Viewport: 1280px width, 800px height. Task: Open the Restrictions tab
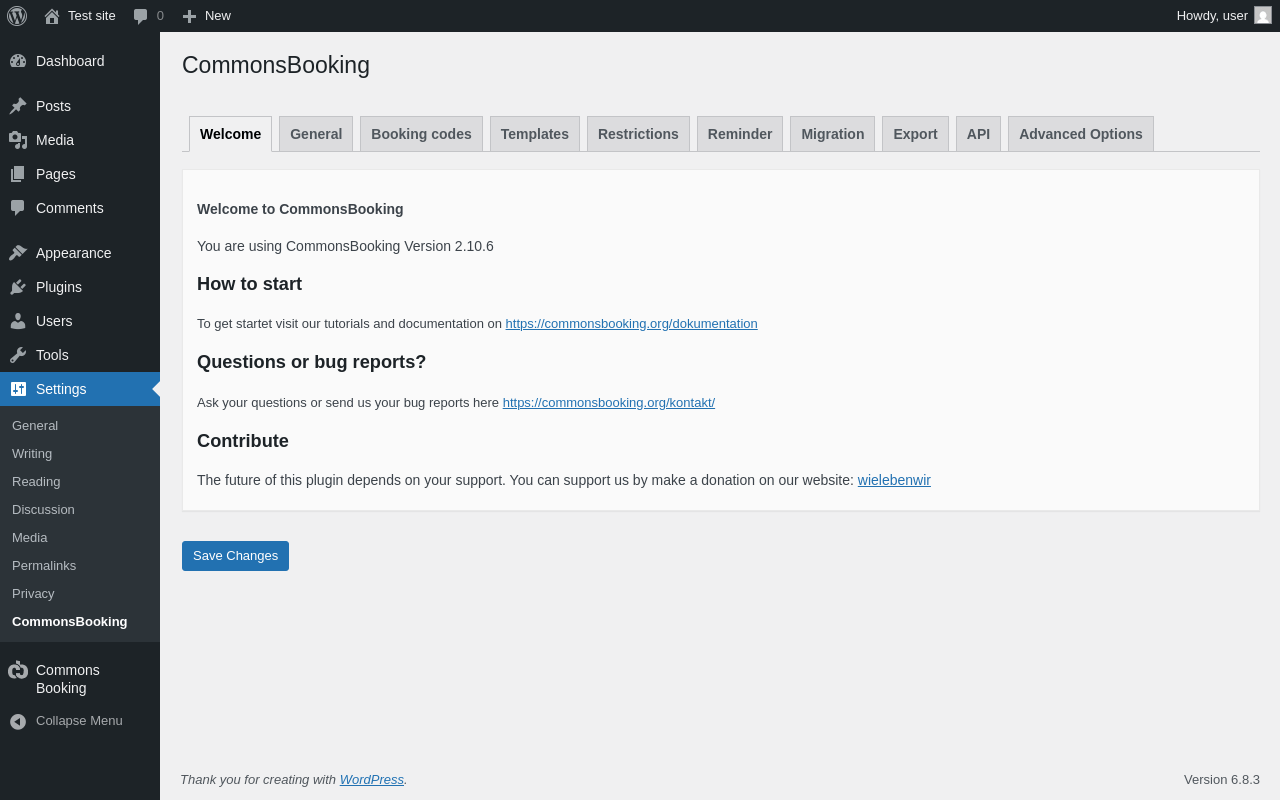638,134
